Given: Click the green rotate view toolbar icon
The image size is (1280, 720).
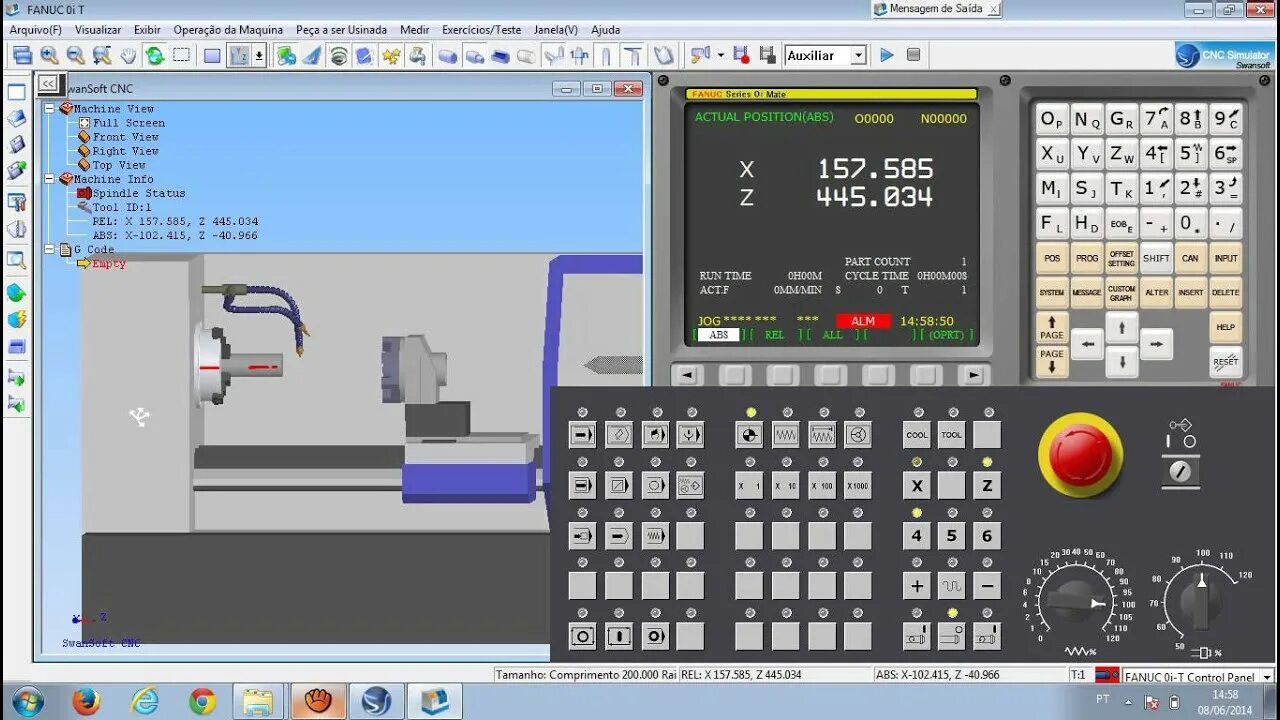Looking at the screenshot, I should 154,56.
